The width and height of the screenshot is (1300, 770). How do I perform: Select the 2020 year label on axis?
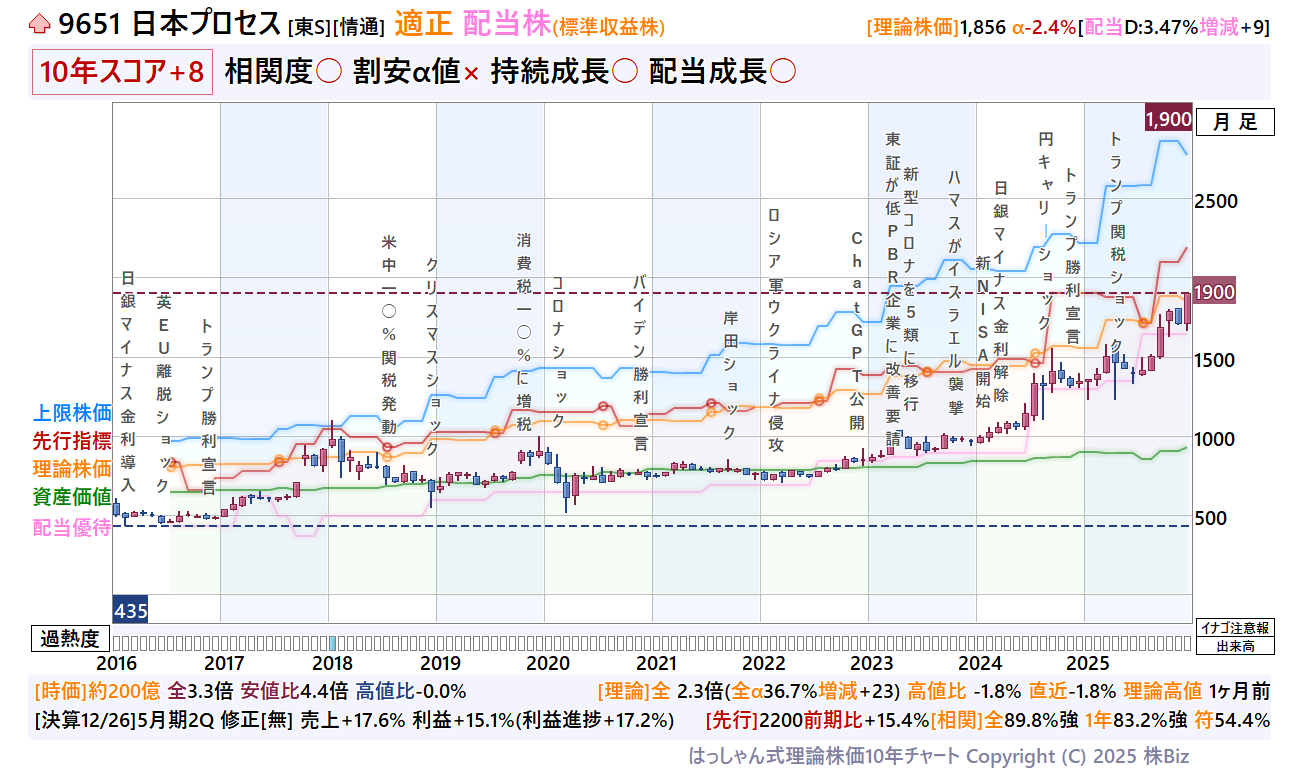pyautogui.click(x=547, y=663)
